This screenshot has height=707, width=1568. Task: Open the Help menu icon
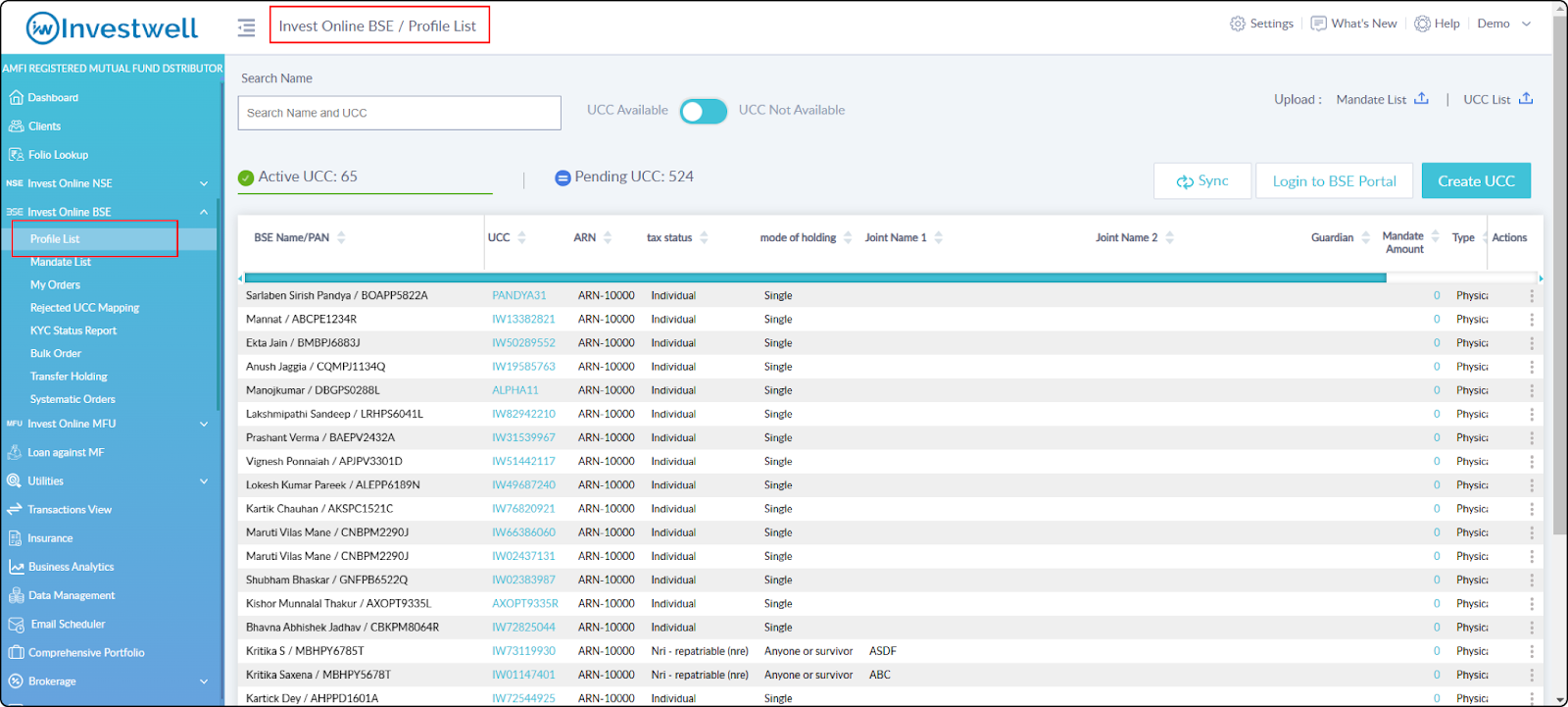[1422, 24]
